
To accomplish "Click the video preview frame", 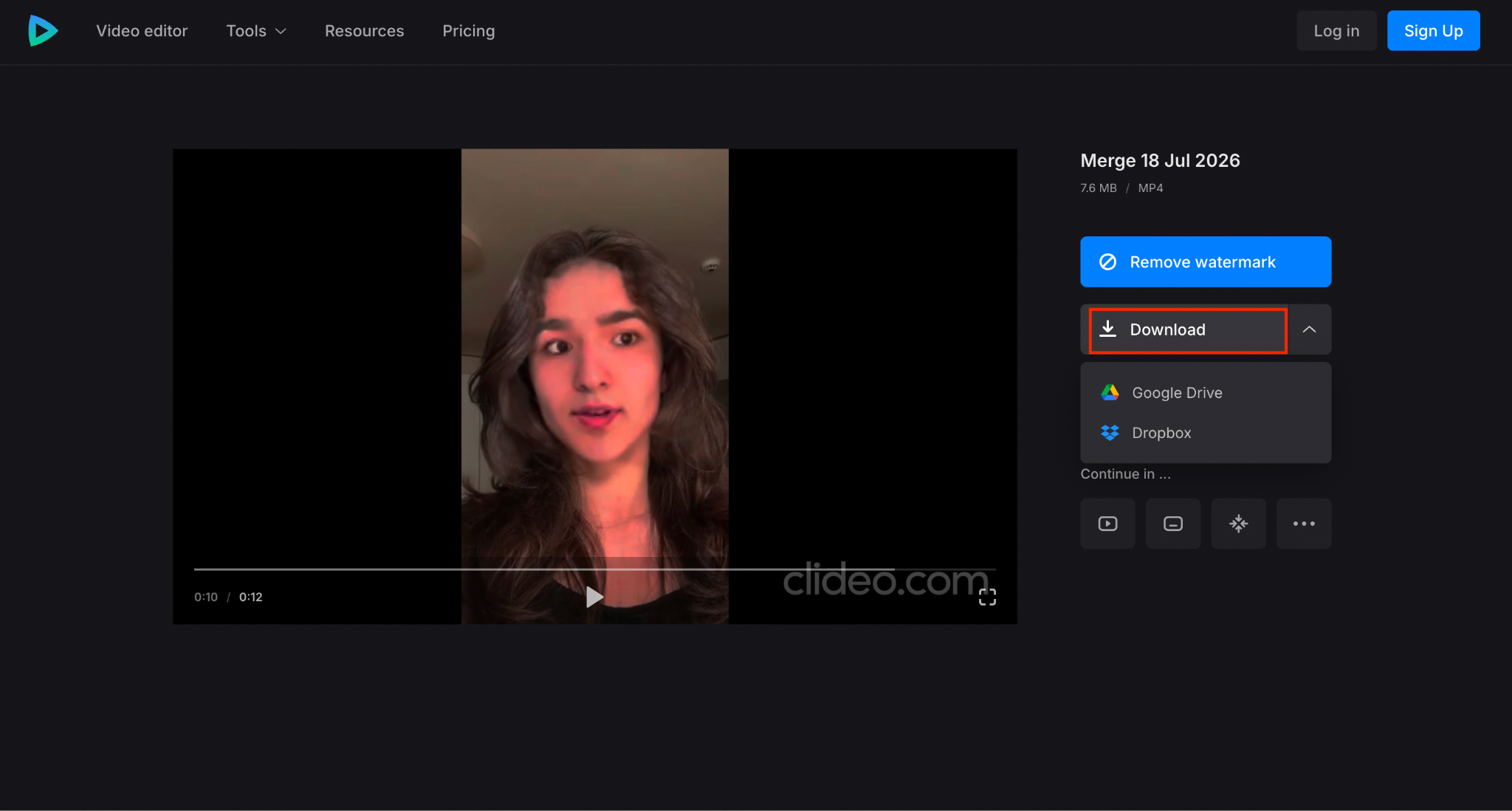I will [x=594, y=386].
